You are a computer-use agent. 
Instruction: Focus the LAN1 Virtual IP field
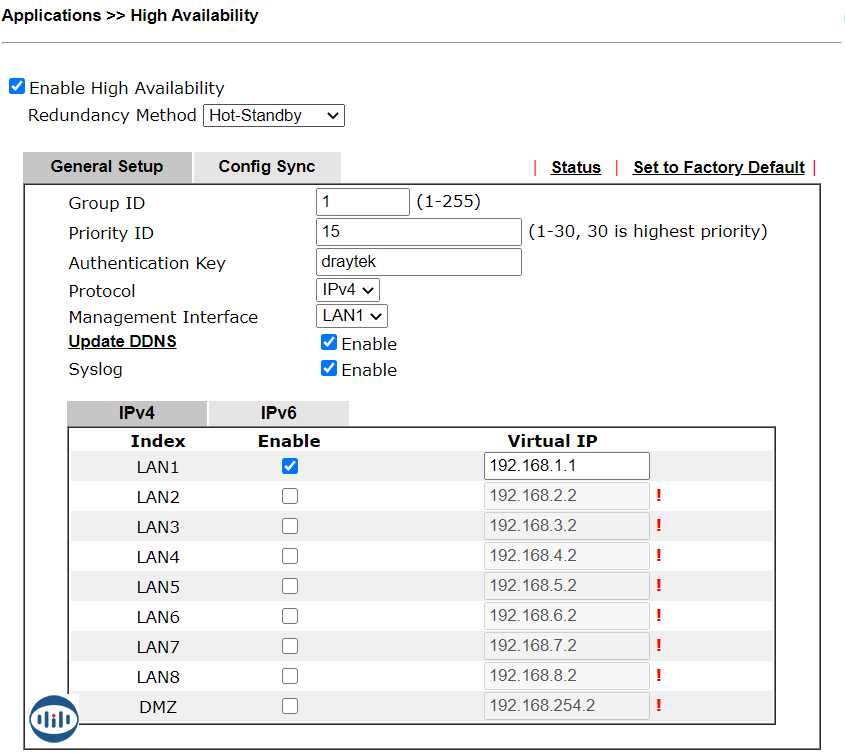coord(566,466)
